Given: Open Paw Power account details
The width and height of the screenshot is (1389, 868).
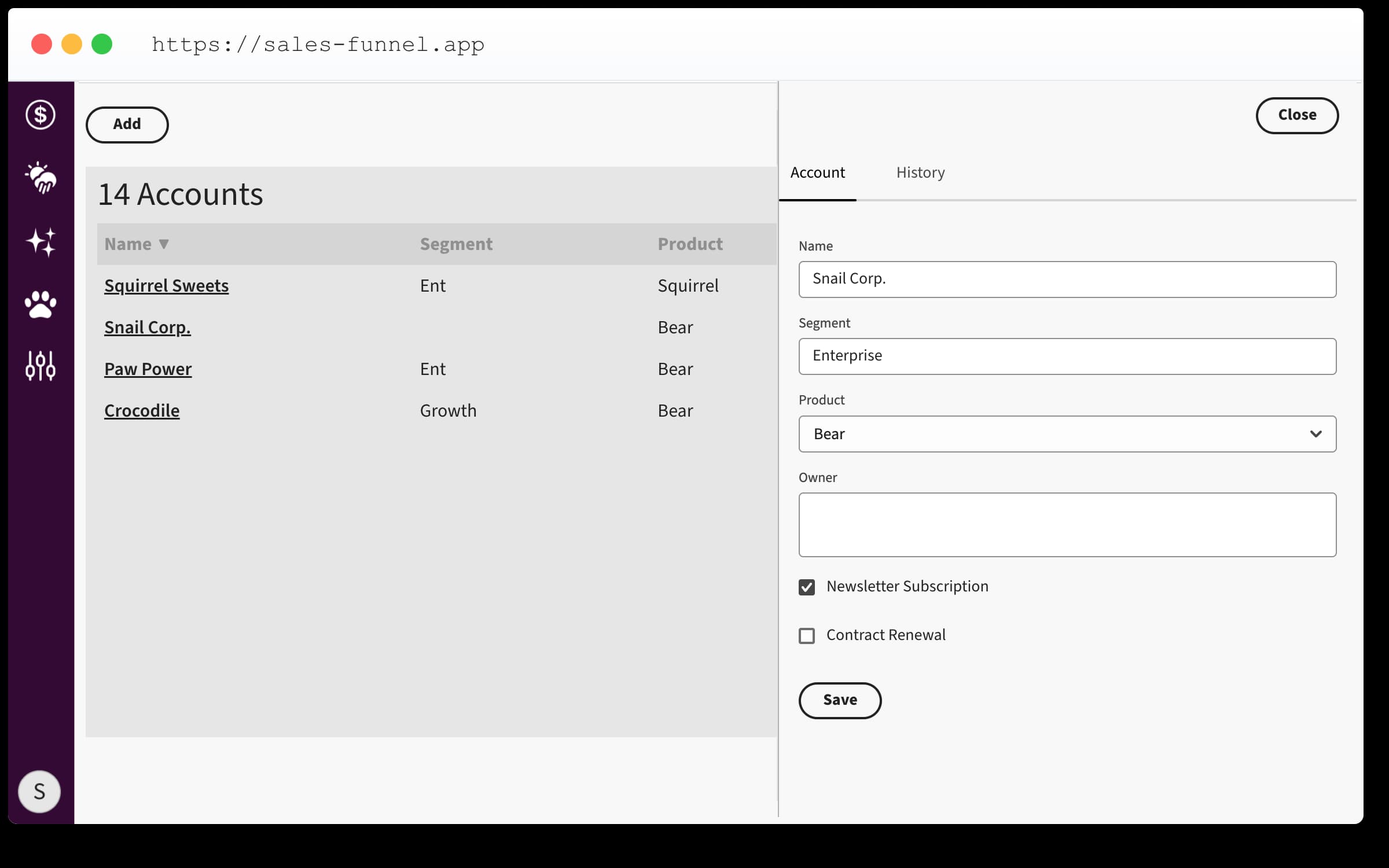Looking at the screenshot, I should tap(148, 369).
